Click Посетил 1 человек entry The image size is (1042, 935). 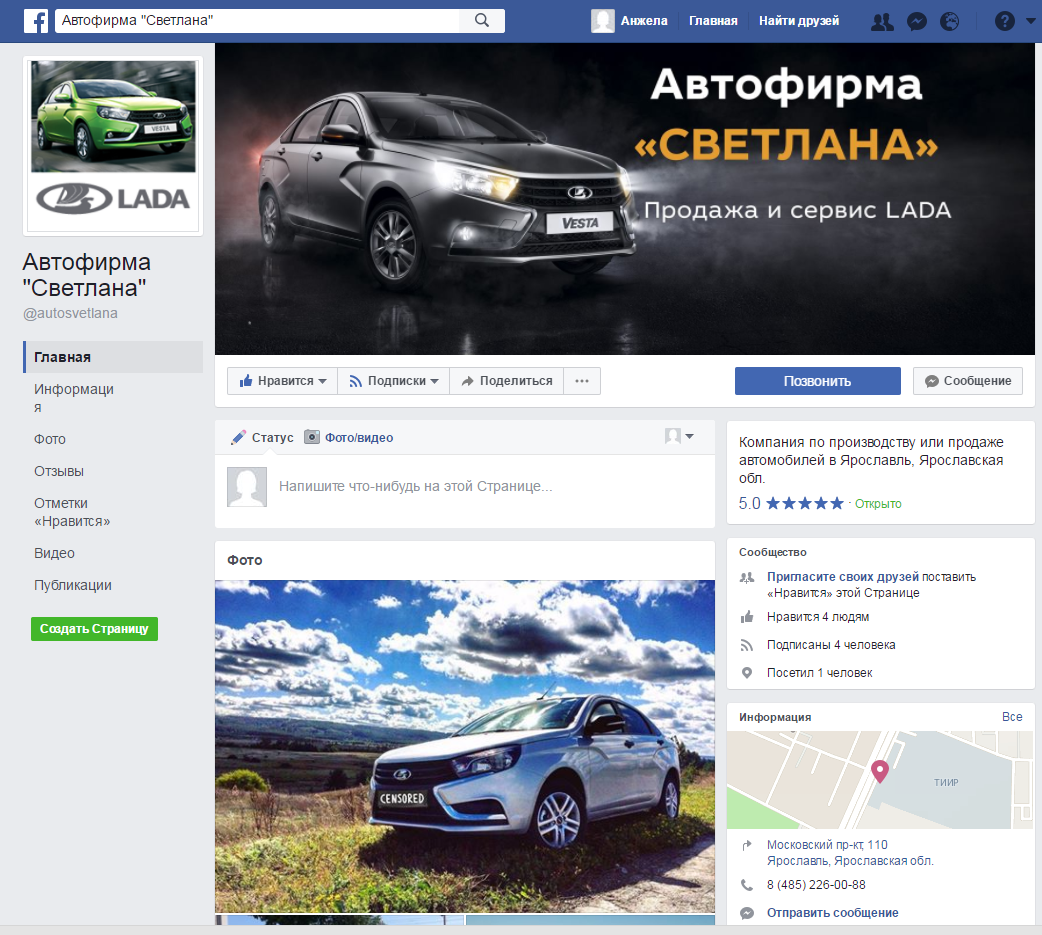pos(819,673)
